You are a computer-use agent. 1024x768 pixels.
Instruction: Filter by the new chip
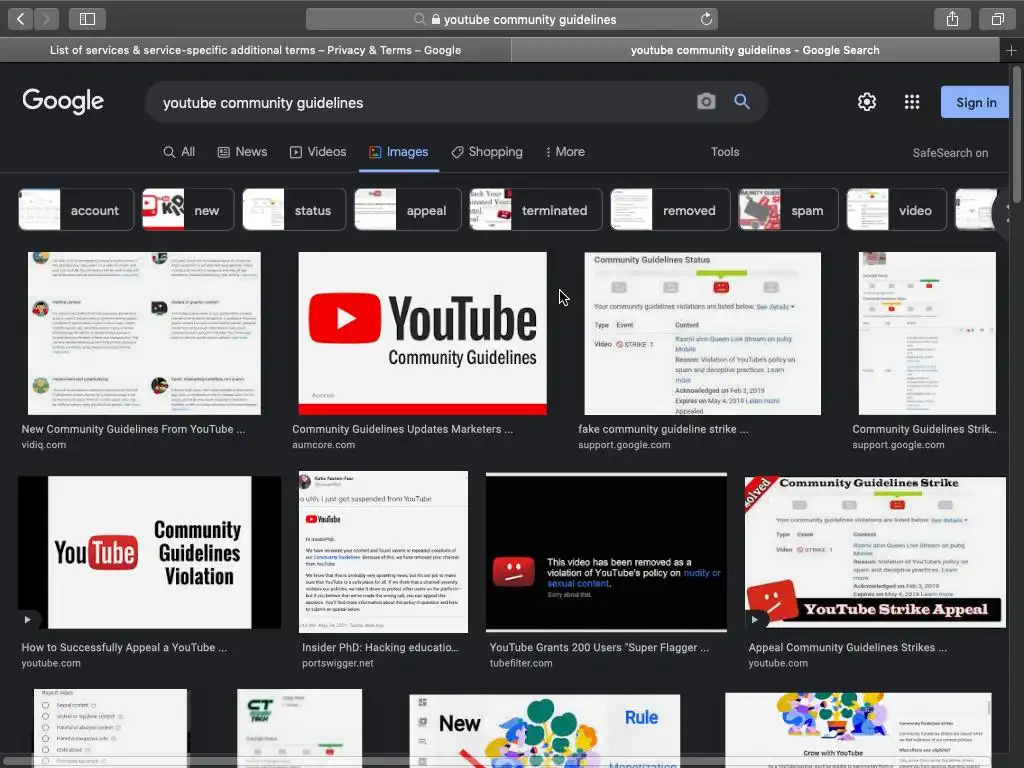[188, 210]
